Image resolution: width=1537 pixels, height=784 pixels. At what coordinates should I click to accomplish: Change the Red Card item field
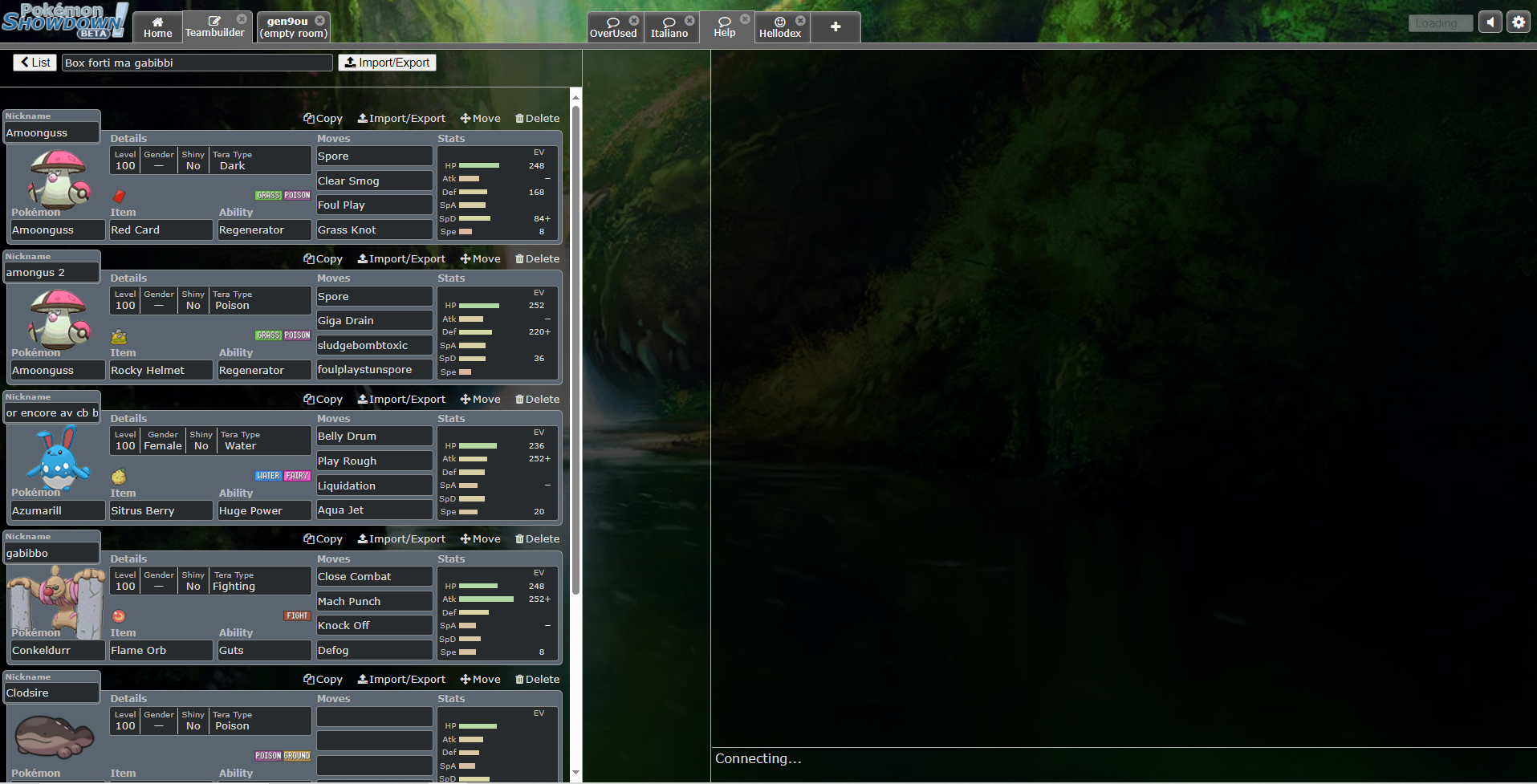(x=161, y=230)
